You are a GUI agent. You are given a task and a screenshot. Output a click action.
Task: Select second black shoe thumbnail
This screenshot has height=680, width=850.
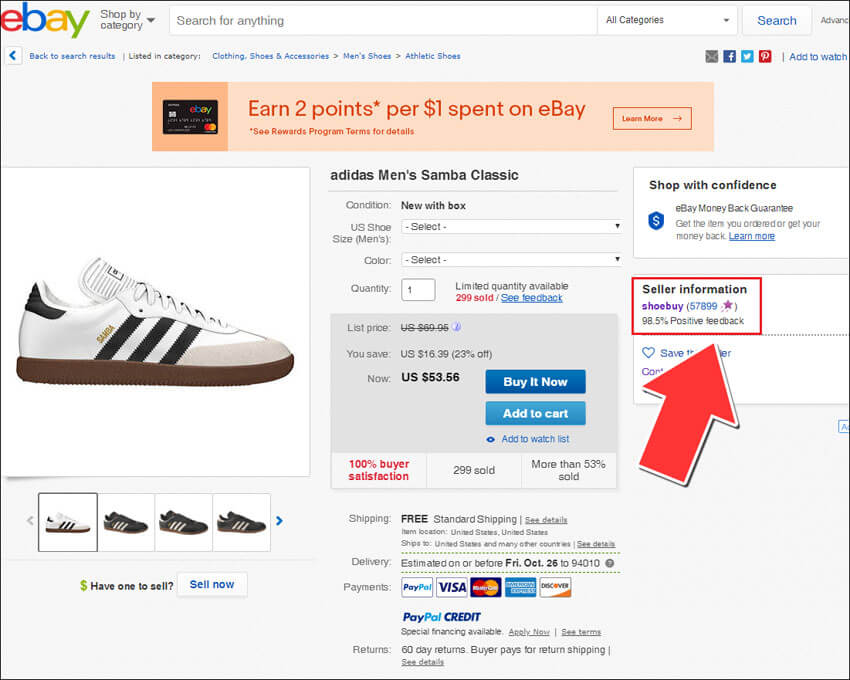point(241,522)
